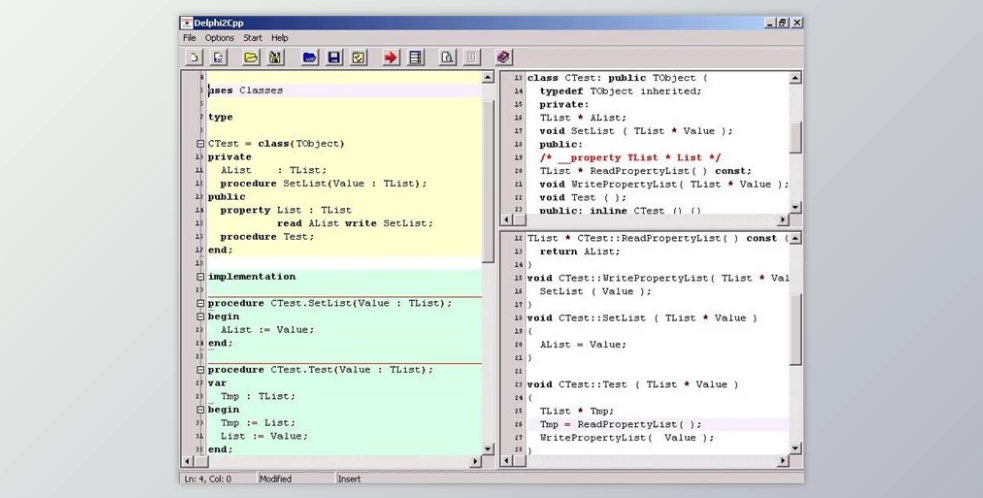983x498 pixels.
Task: Open the help book icon
Action: click(503, 59)
